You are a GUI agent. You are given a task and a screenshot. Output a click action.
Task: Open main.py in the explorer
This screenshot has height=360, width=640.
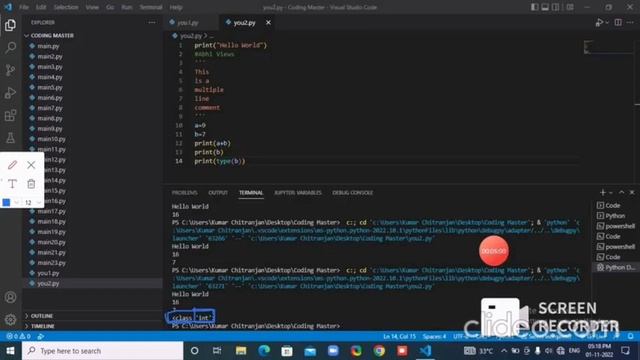coord(48,46)
